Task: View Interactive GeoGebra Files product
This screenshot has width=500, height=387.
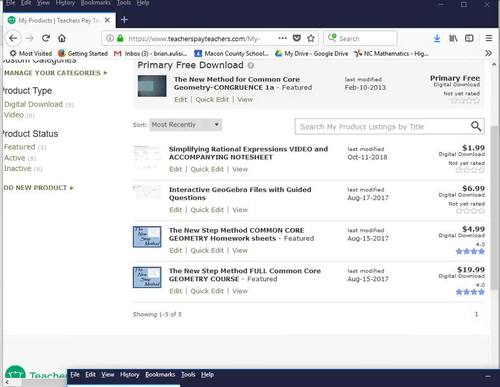Action: pos(240,210)
